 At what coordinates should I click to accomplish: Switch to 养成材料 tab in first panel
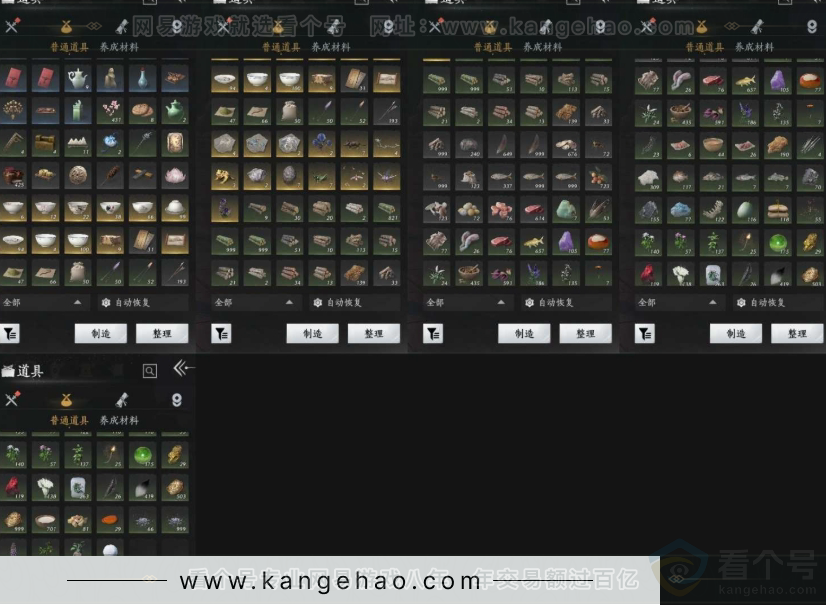tap(119, 47)
